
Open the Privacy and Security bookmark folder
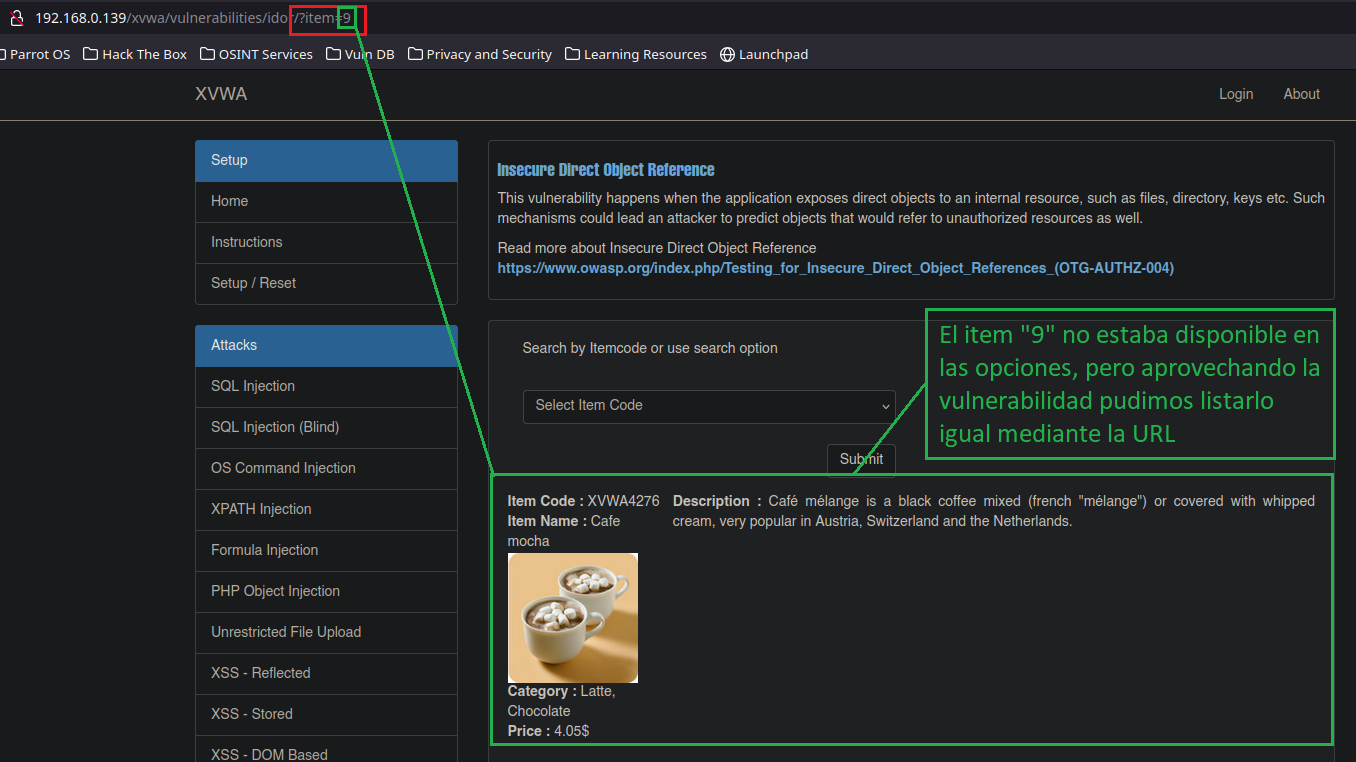coord(480,54)
